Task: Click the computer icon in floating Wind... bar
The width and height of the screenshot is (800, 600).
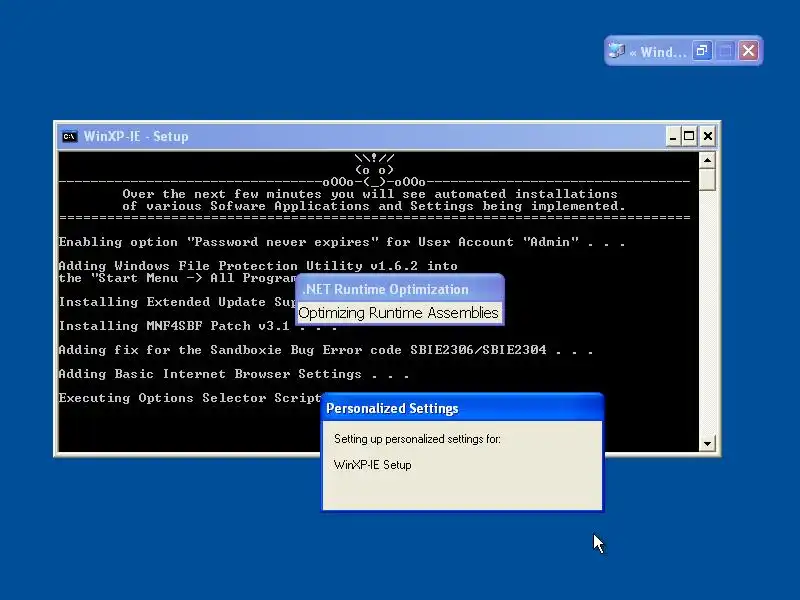Action: (x=617, y=51)
